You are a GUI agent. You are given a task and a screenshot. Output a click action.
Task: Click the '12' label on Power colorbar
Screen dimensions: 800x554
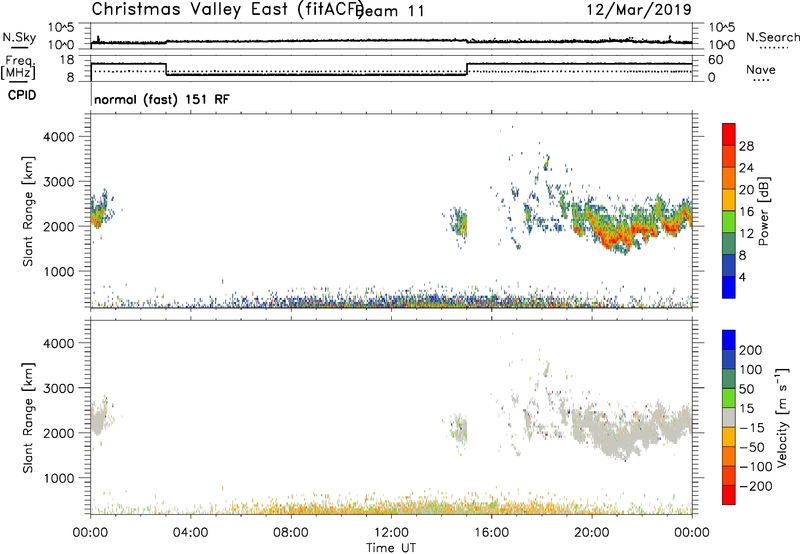[x=746, y=233]
